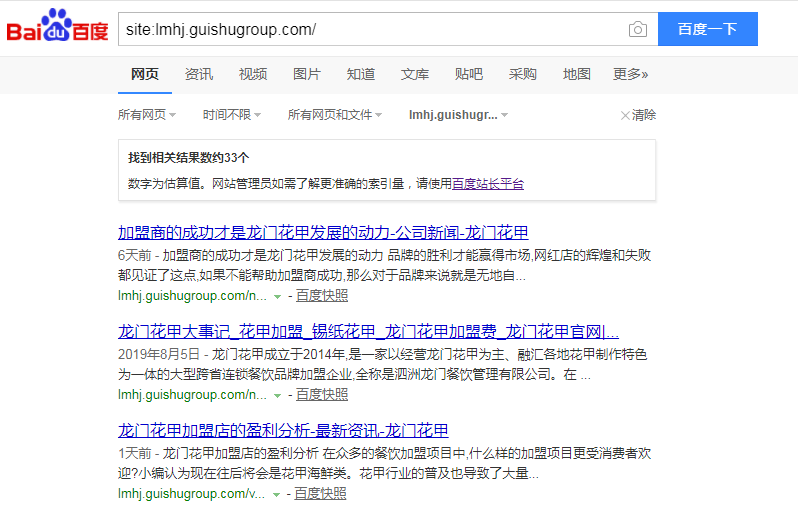Switch to the 视频 tab
The height and width of the screenshot is (512, 798).
pyautogui.click(x=253, y=74)
